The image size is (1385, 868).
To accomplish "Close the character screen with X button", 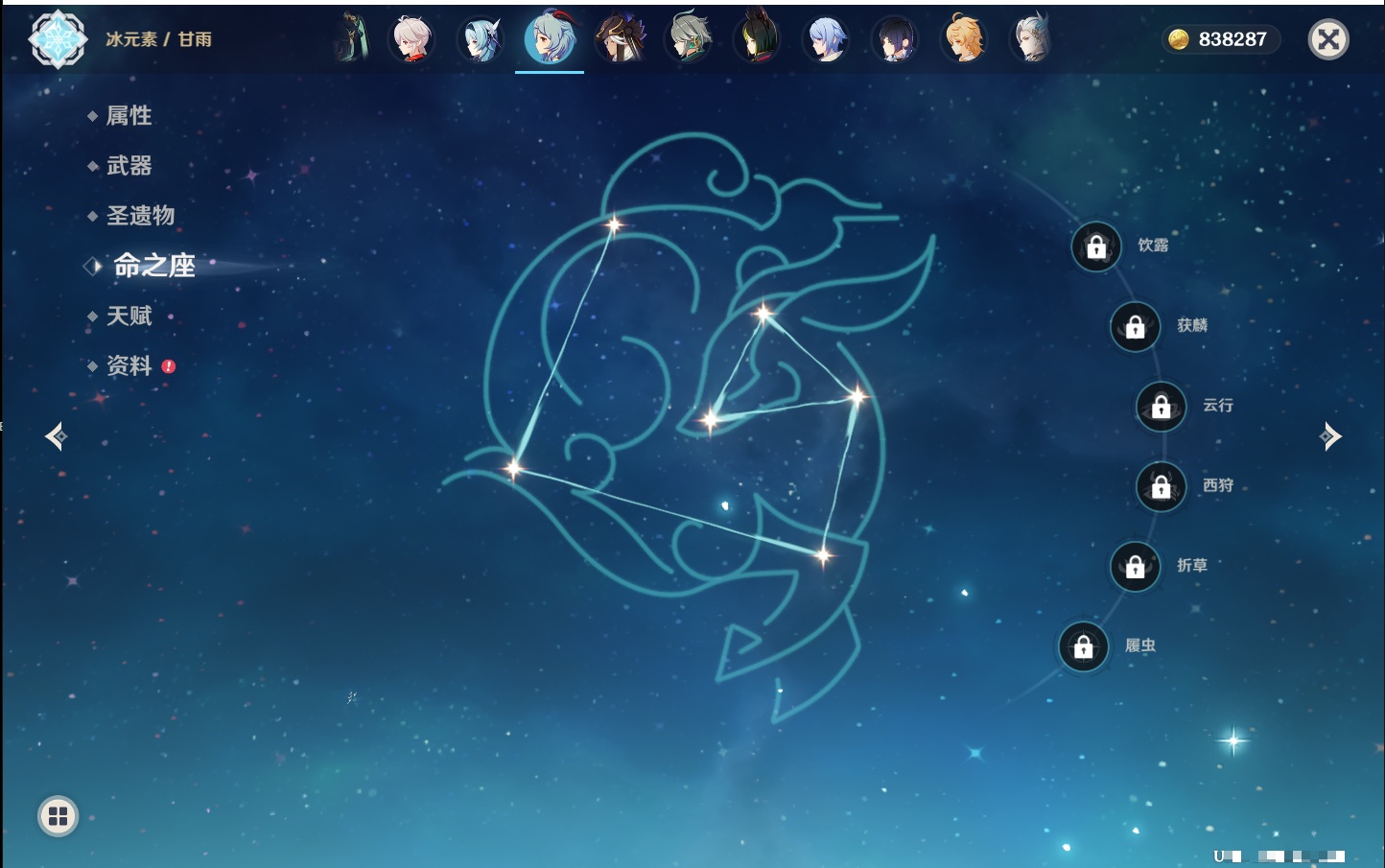I will [1328, 39].
